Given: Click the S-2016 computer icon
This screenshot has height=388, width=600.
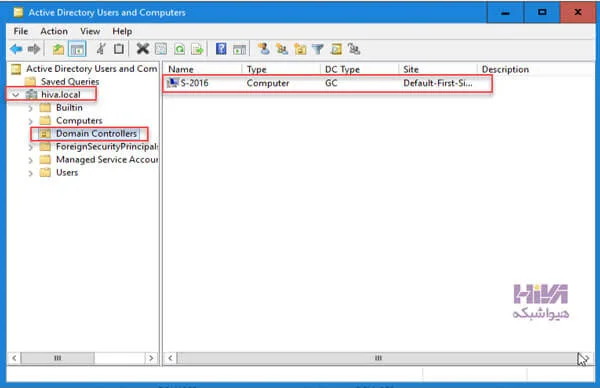Looking at the screenshot, I should [173, 83].
